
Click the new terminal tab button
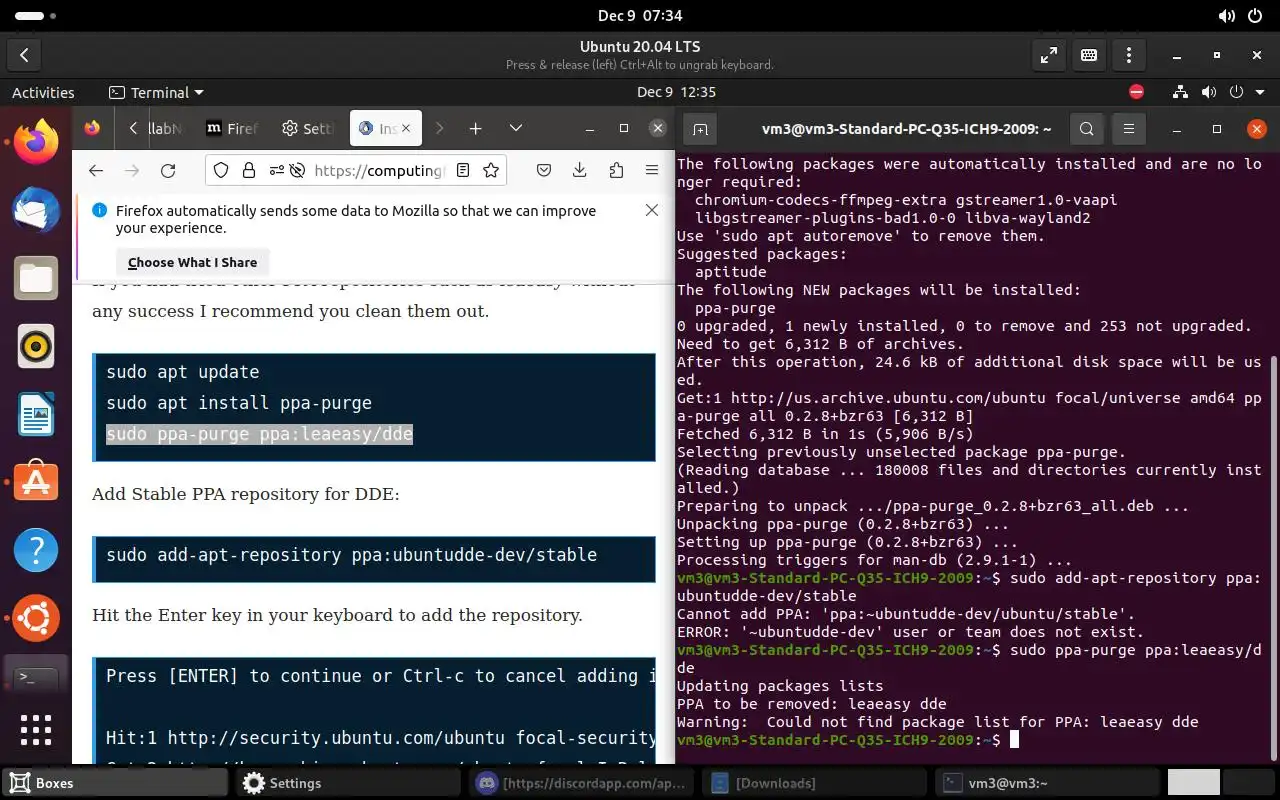pyautogui.click(x=700, y=129)
